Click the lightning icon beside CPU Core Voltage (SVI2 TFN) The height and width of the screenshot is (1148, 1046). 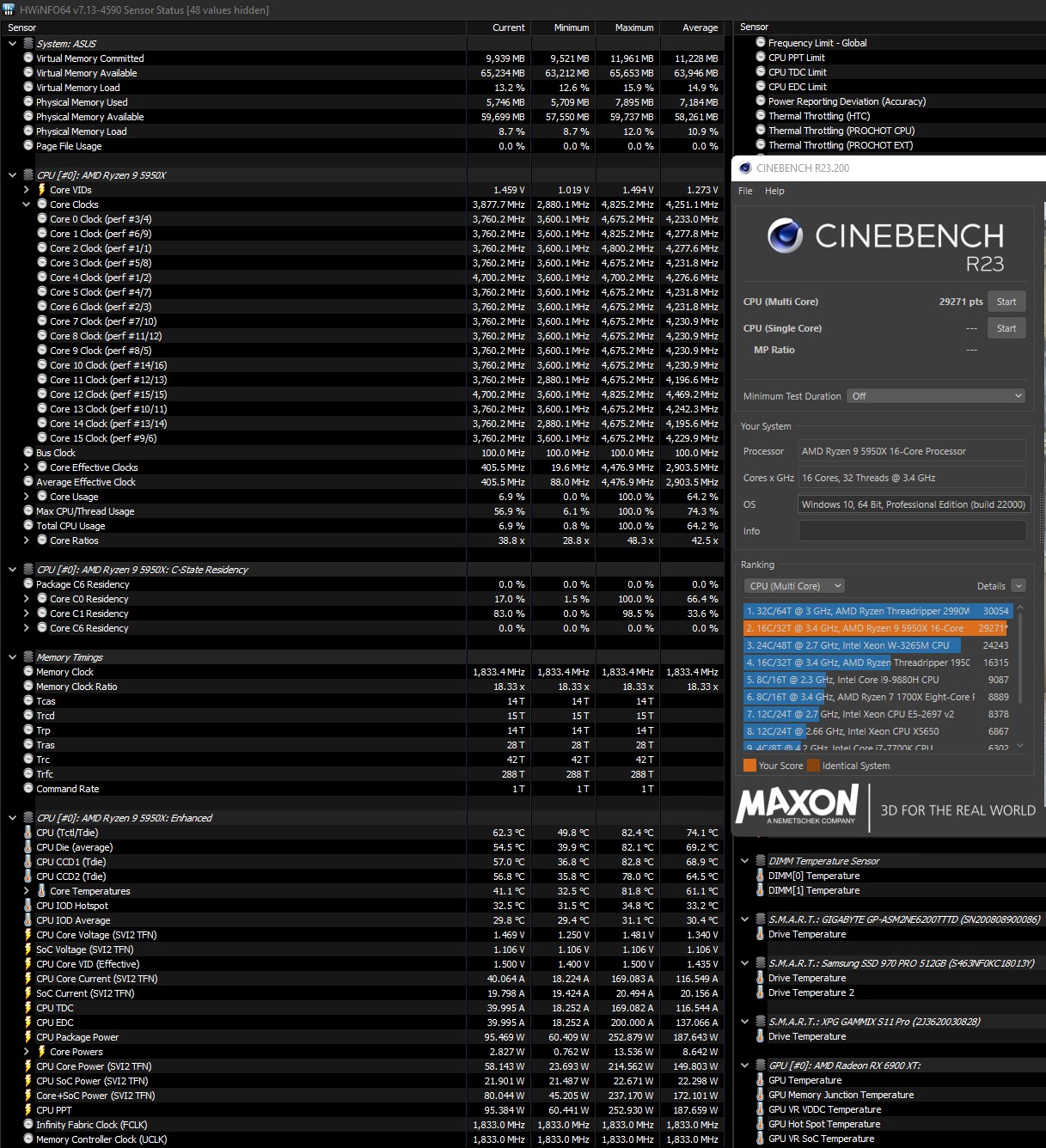28,935
